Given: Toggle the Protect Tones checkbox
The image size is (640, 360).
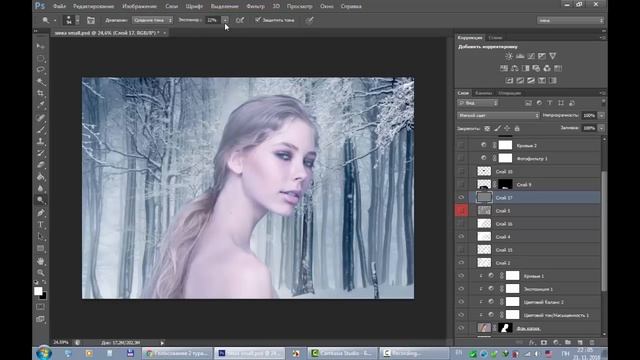Looking at the screenshot, I should click(x=258, y=20).
